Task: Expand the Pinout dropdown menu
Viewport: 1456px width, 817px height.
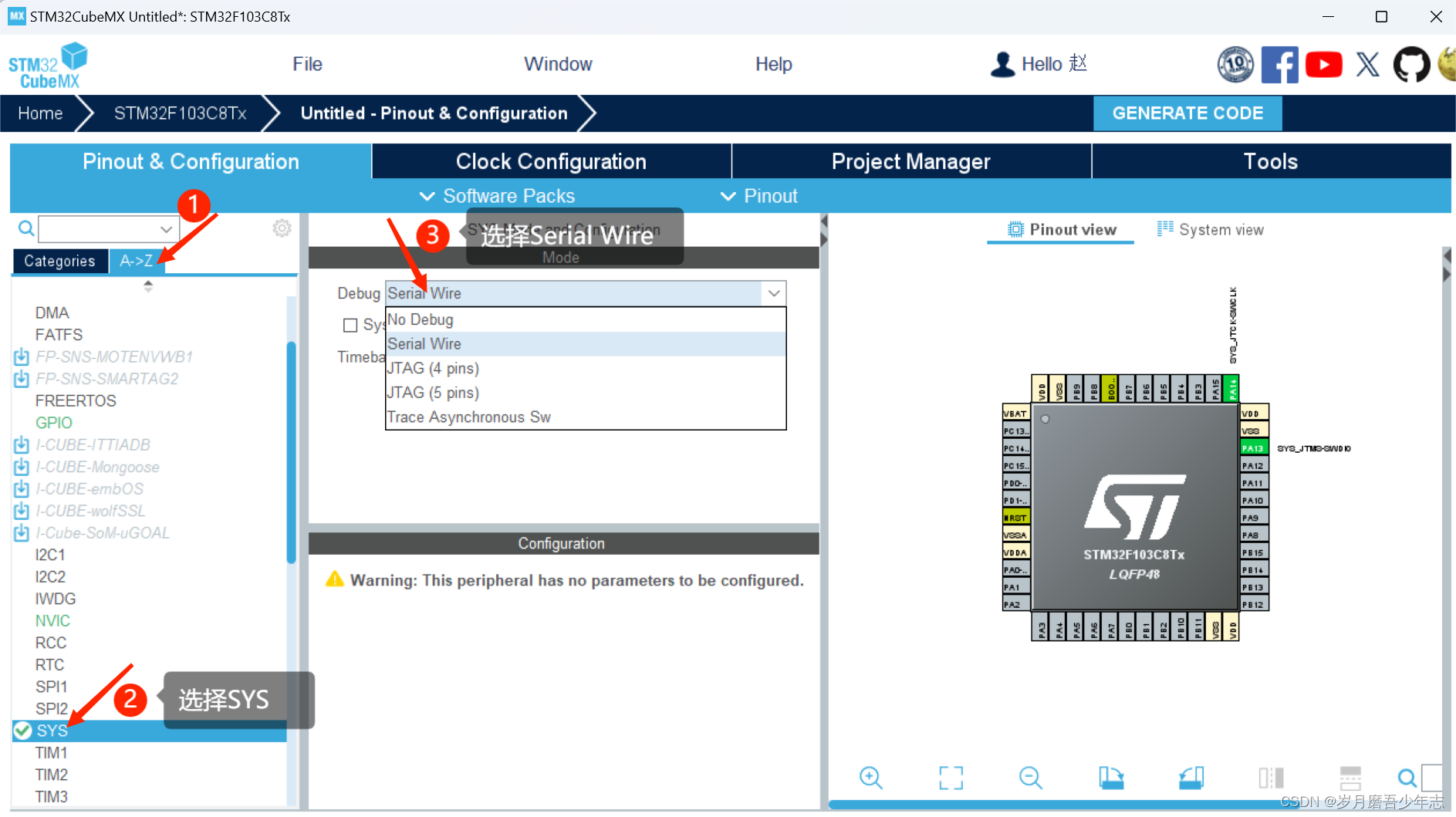Action: click(759, 196)
